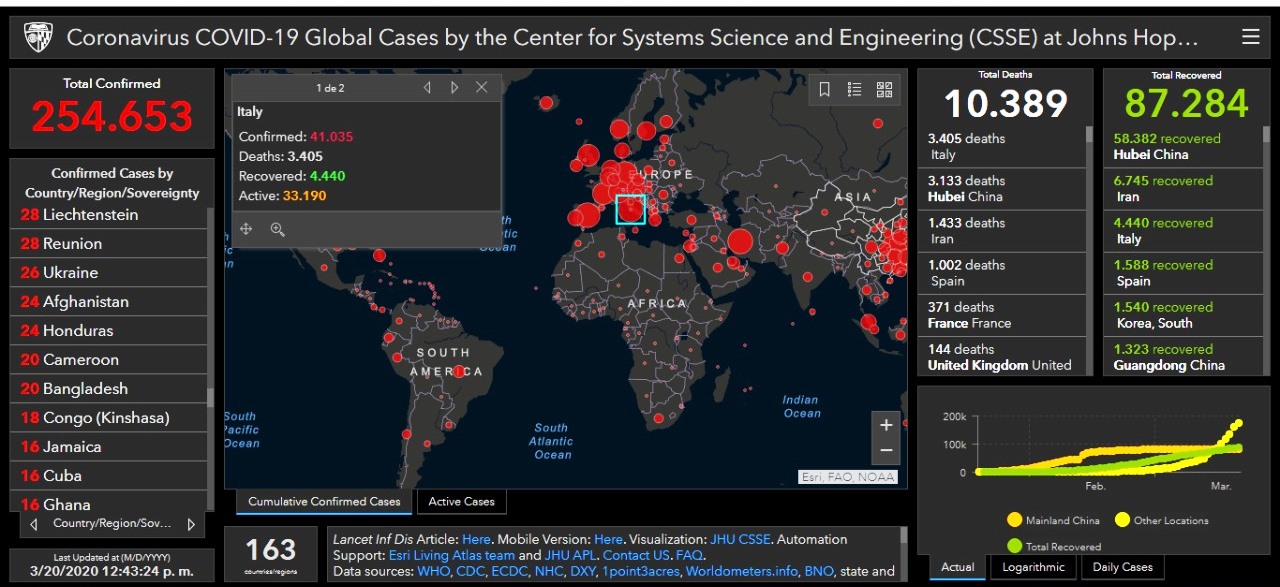Open the Lancet article Here link
The width and height of the screenshot is (1280, 587).
pos(476,539)
